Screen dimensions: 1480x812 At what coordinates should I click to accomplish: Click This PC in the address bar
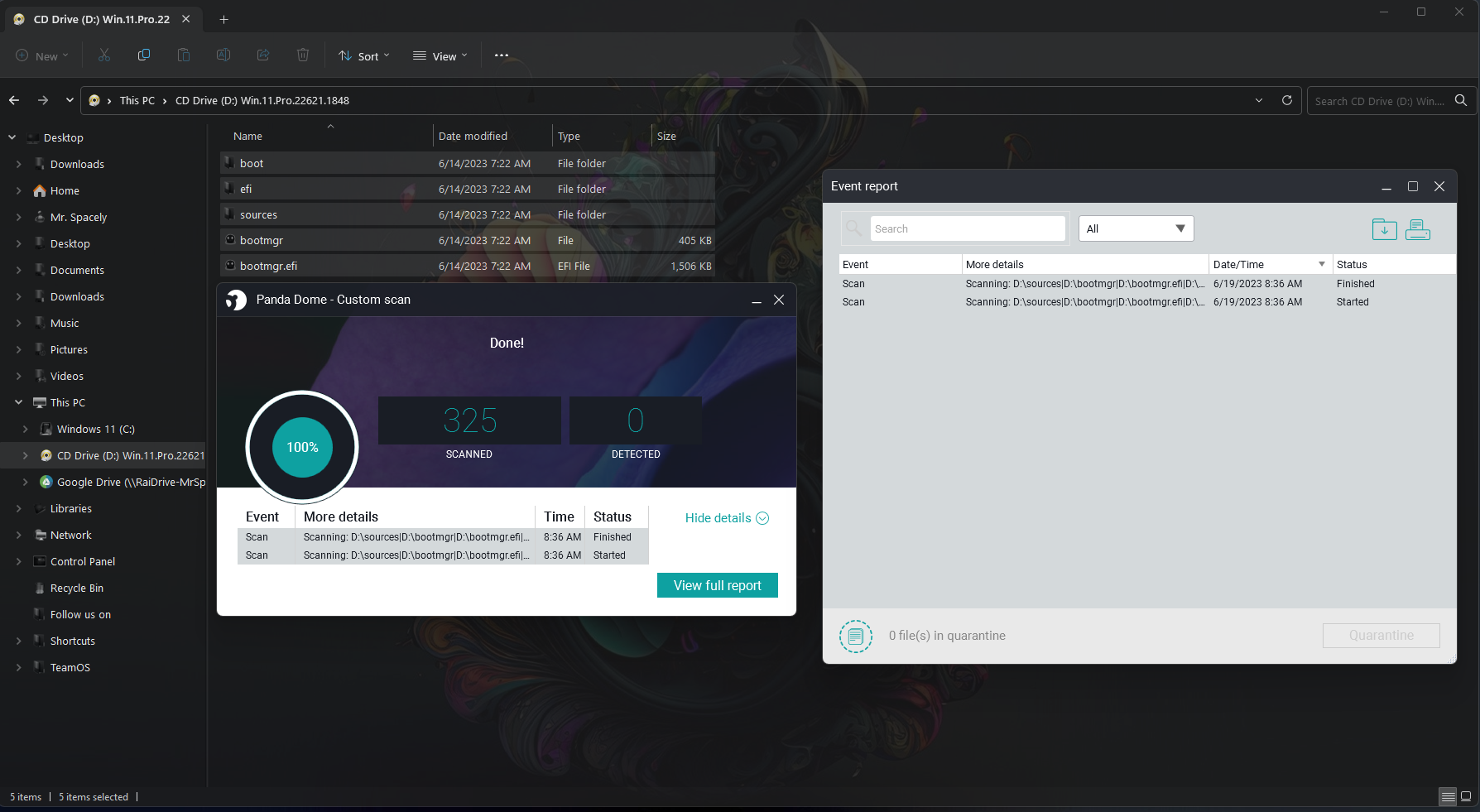click(137, 100)
